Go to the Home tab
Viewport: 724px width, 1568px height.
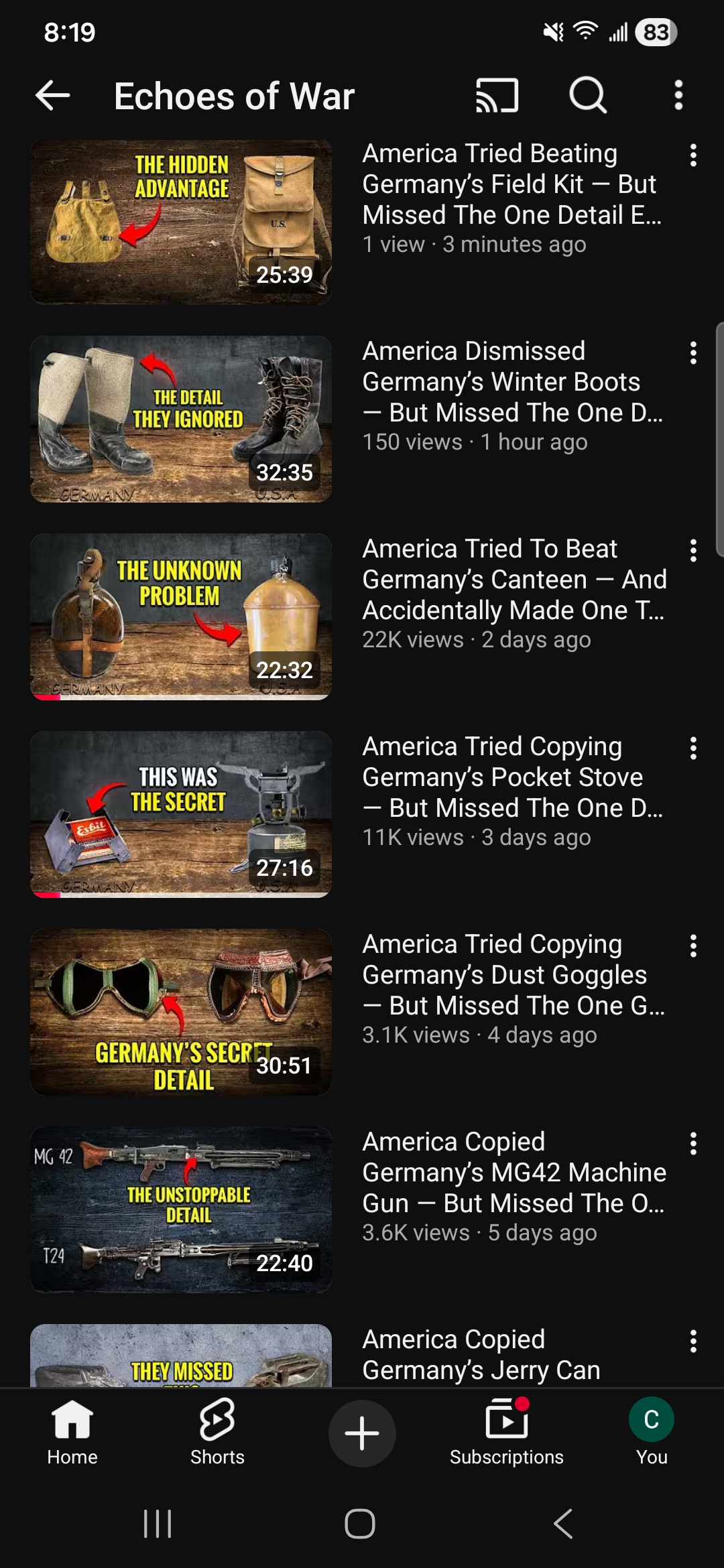point(72,1433)
